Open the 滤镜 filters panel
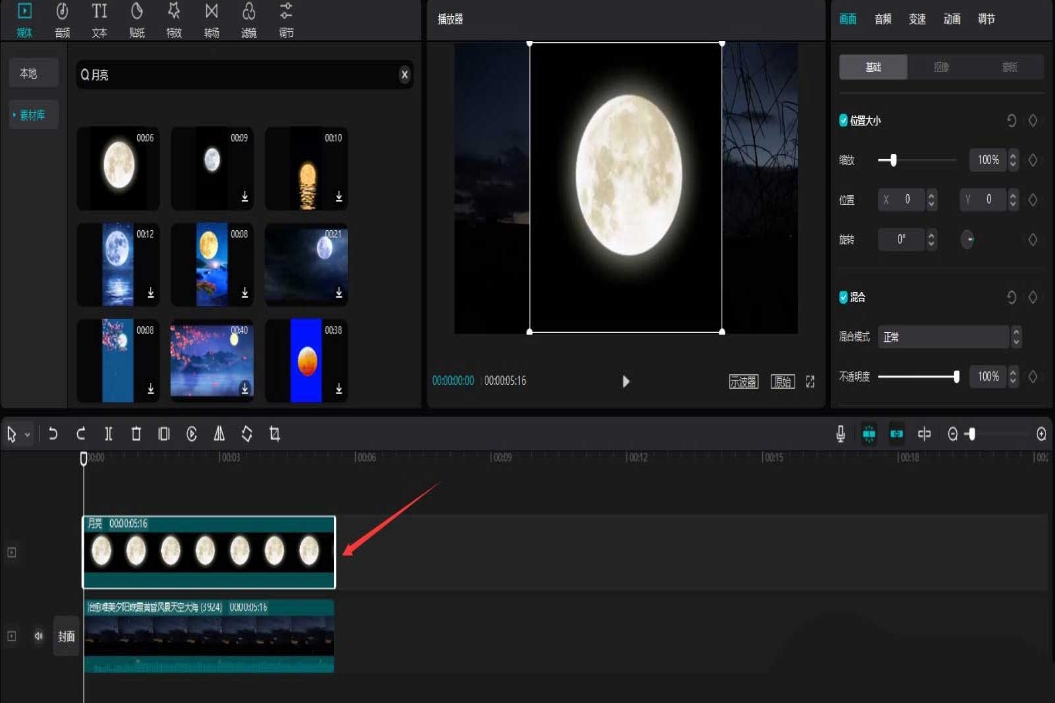This screenshot has width=1055, height=703. click(249, 19)
